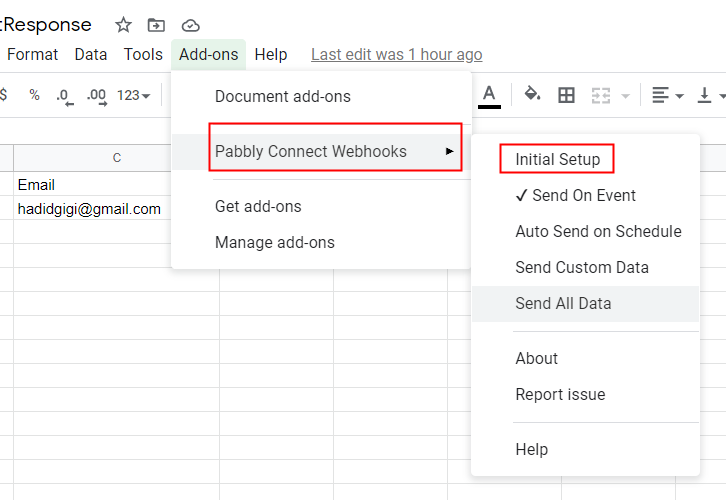Select Initial Setup in submenu
The height and width of the screenshot is (500, 726).
[585, 159]
